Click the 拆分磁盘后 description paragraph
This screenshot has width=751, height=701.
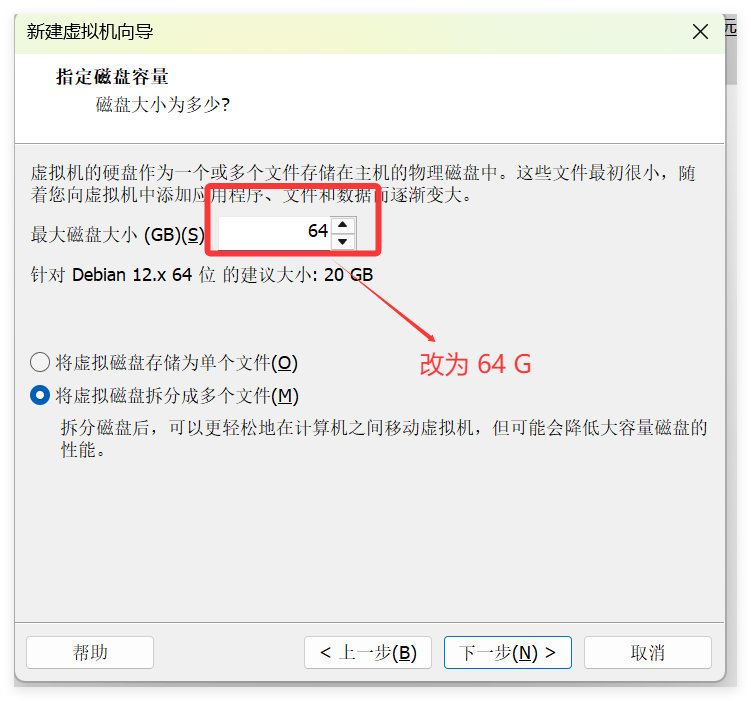coord(384,439)
